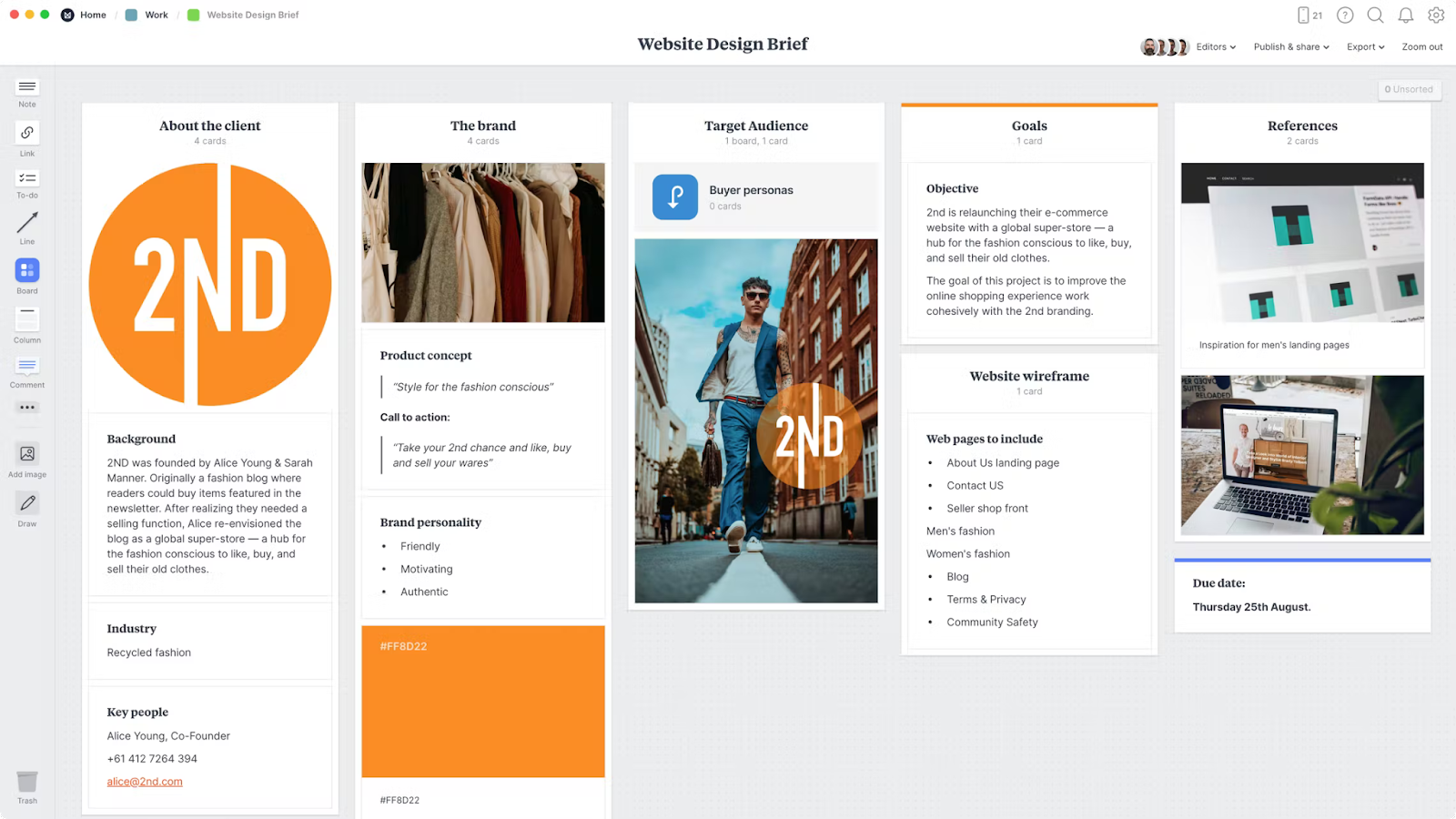Go to Home in breadcrumb
Image resolution: width=1456 pixels, height=819 pixels.
(x=92, y=15)
